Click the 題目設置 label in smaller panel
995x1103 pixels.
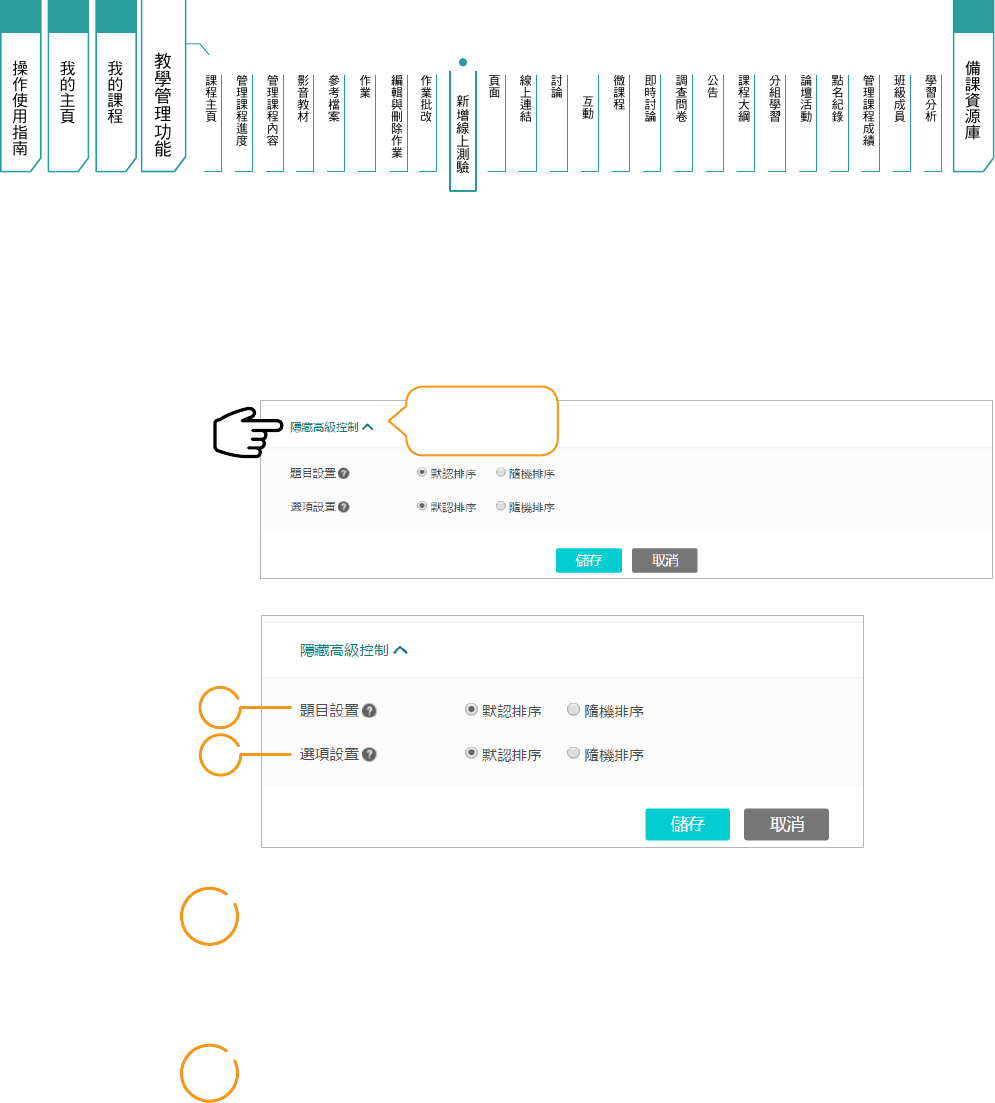pyautogui.click(x=312, y=473)
